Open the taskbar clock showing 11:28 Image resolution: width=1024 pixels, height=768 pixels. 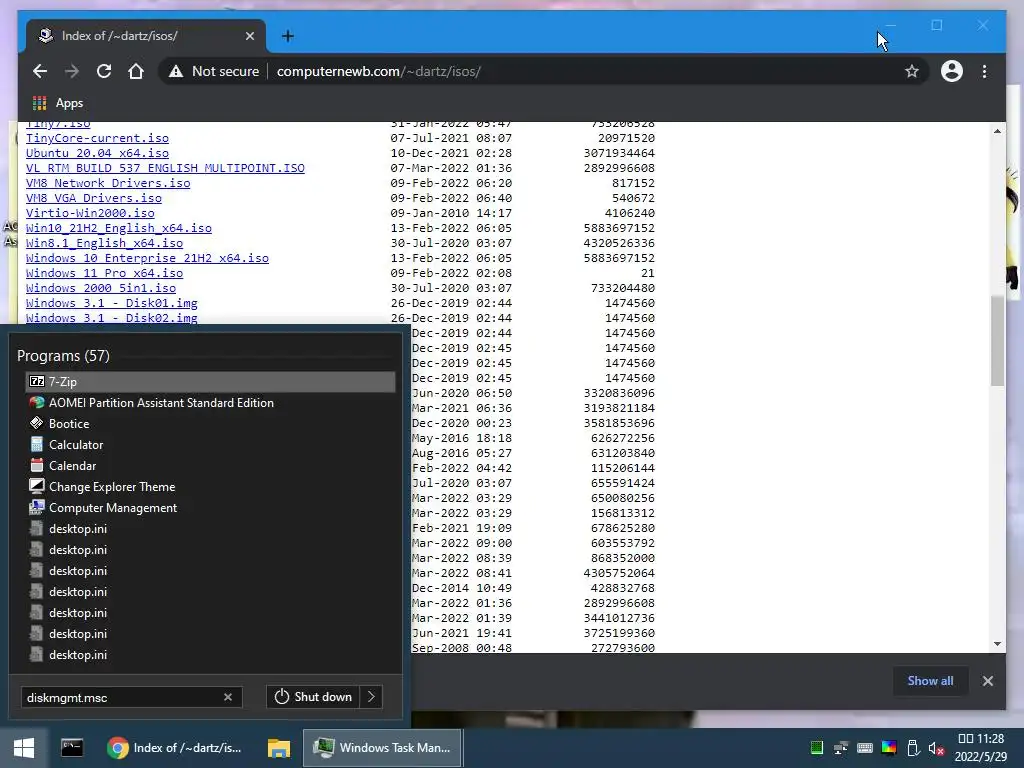pos(981,748)
